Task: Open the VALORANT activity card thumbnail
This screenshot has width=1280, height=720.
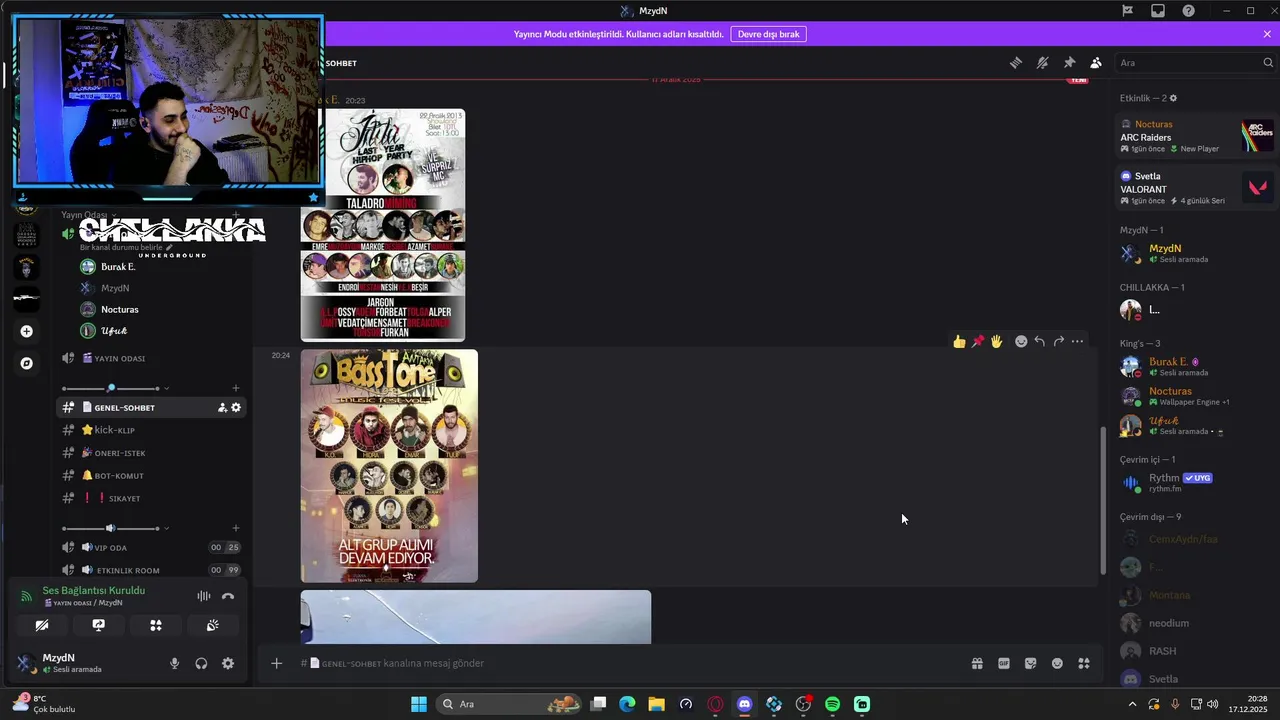Action: (1258, 187)
